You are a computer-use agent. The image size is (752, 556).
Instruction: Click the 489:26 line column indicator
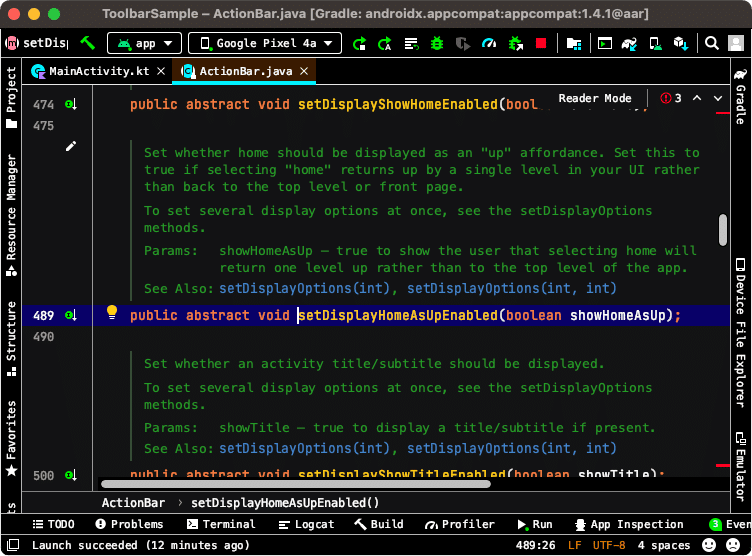[535, 545]
